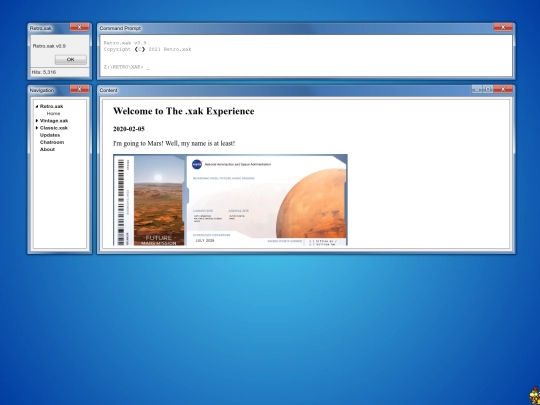This screenshot has height=405, width=540.
Task: Click the Copyright line in Command Prompt
Action: coord(147,49)
